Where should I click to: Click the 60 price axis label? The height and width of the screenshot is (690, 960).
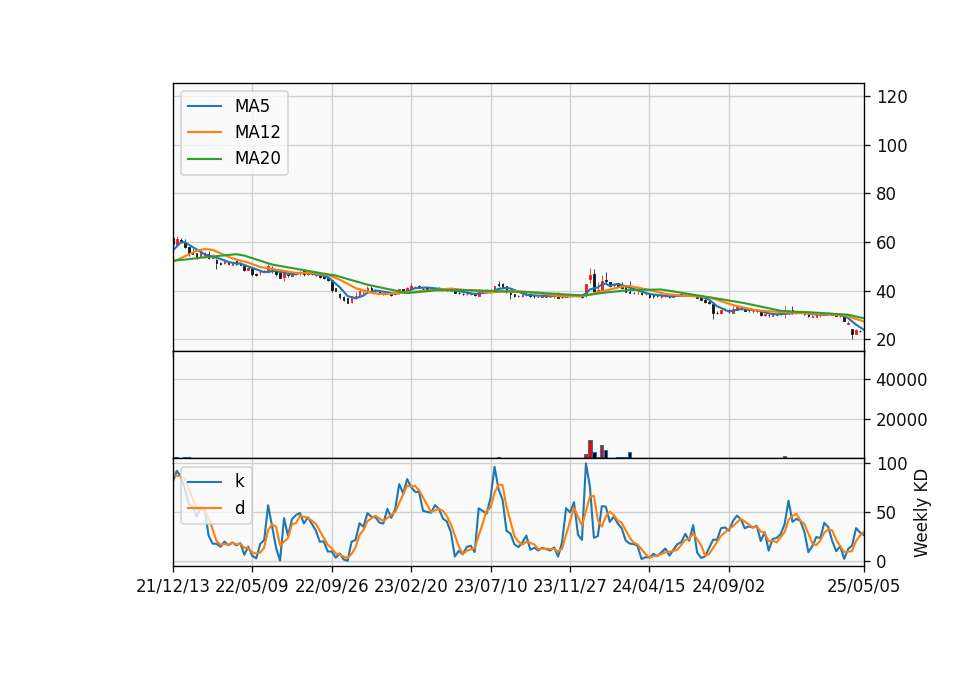(x=887, y=243)
